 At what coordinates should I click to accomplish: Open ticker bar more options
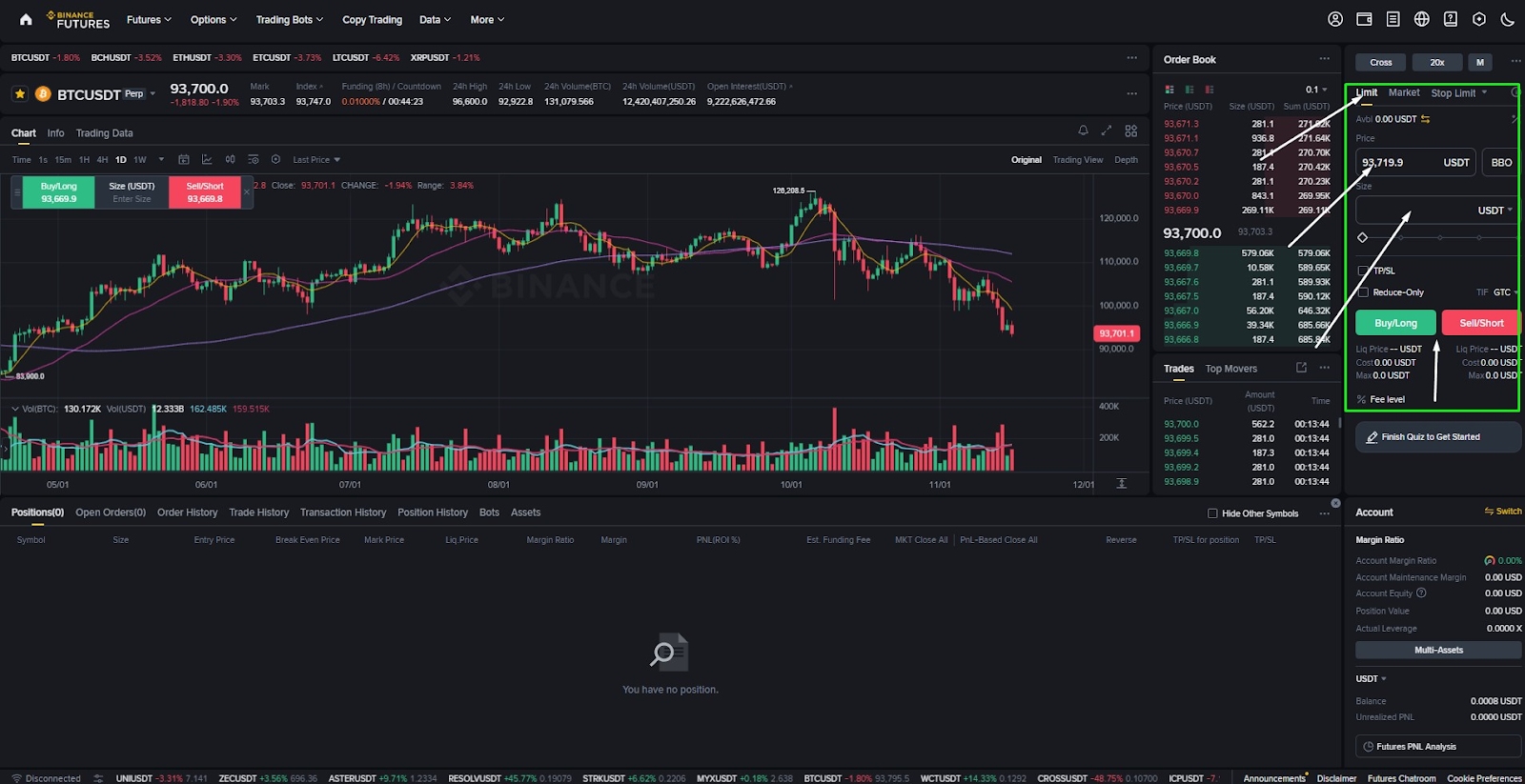point(1131,57)
